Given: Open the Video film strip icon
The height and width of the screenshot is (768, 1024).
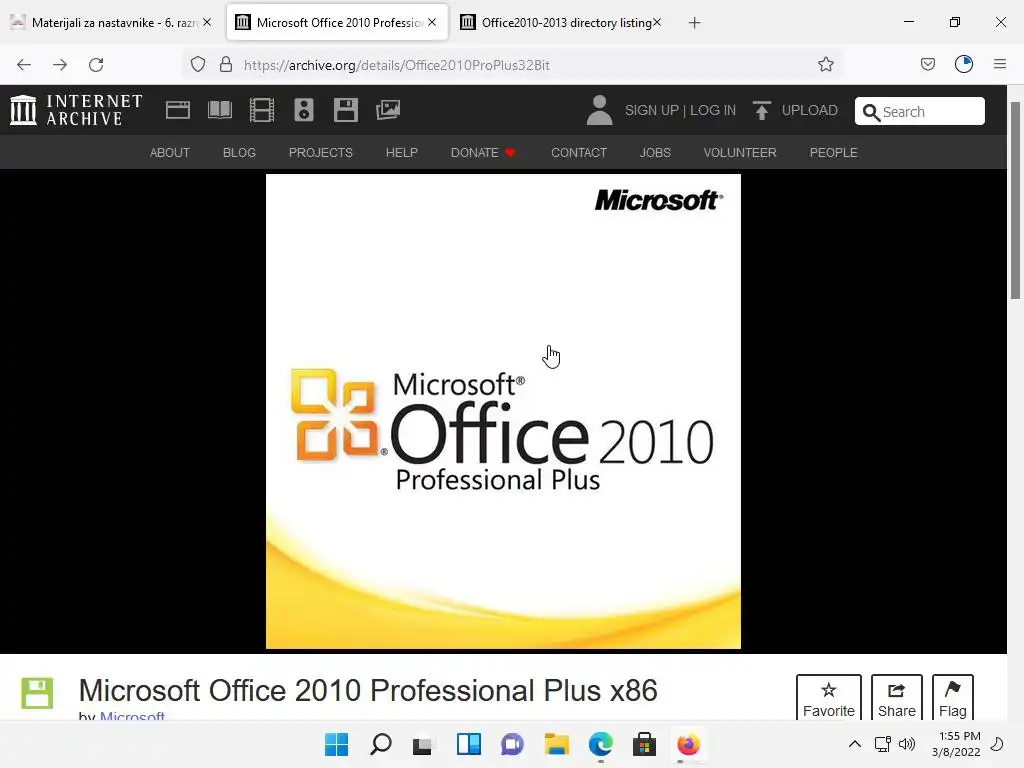Looking at the screenshot, I should pos(262,110).
